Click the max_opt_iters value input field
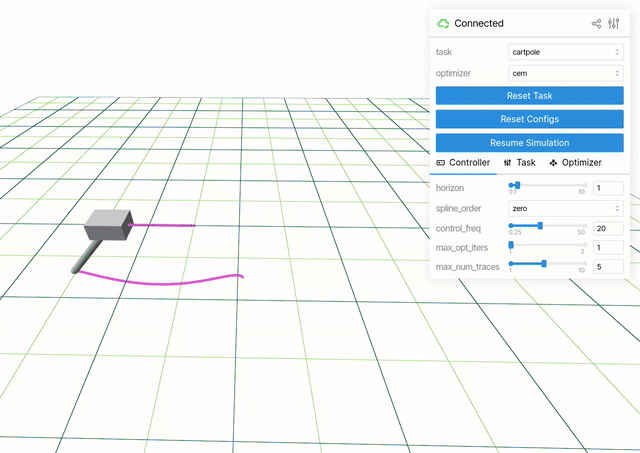 pyautogui.click(x=608, y=247)
